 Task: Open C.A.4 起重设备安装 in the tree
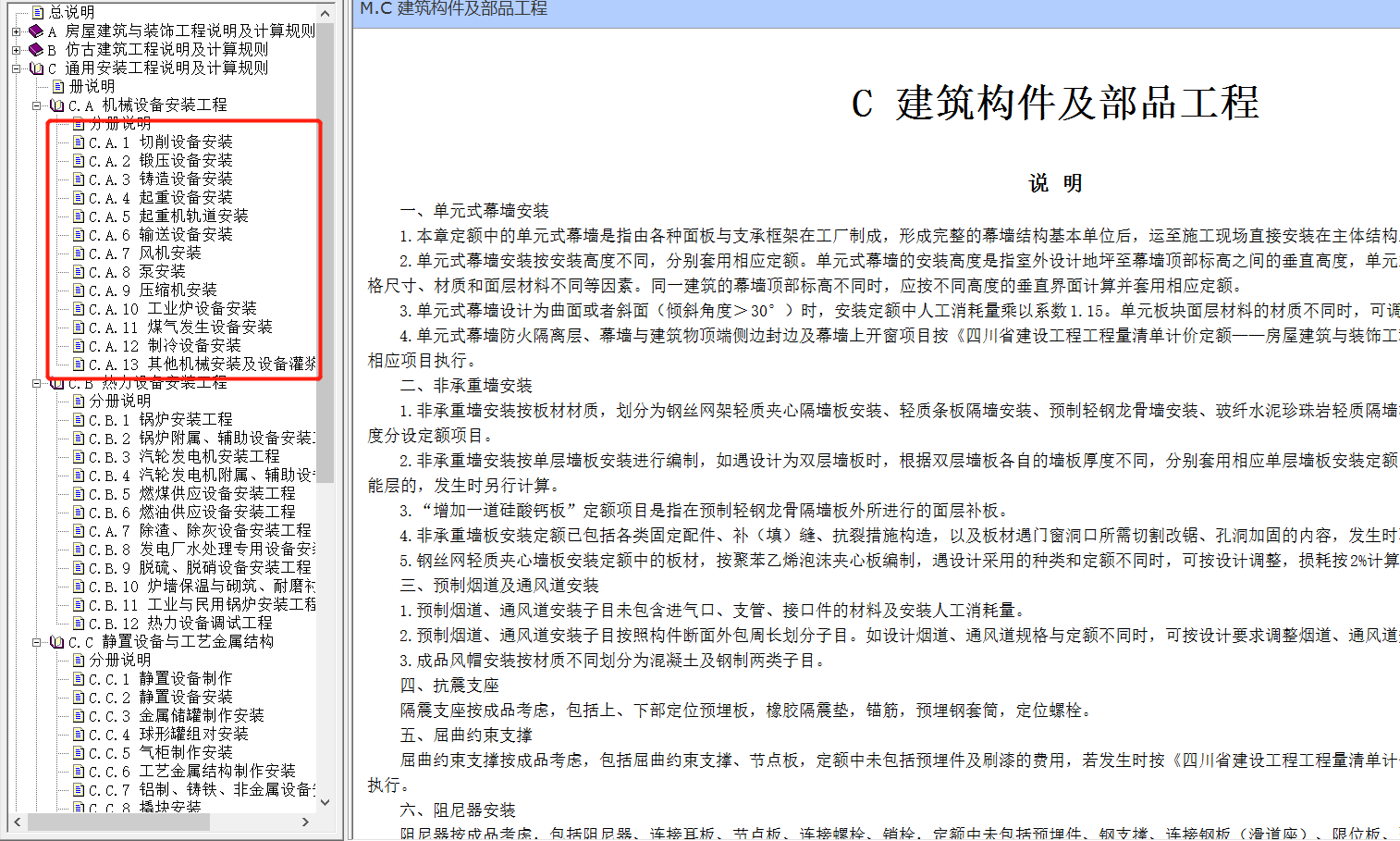point(161,197)
